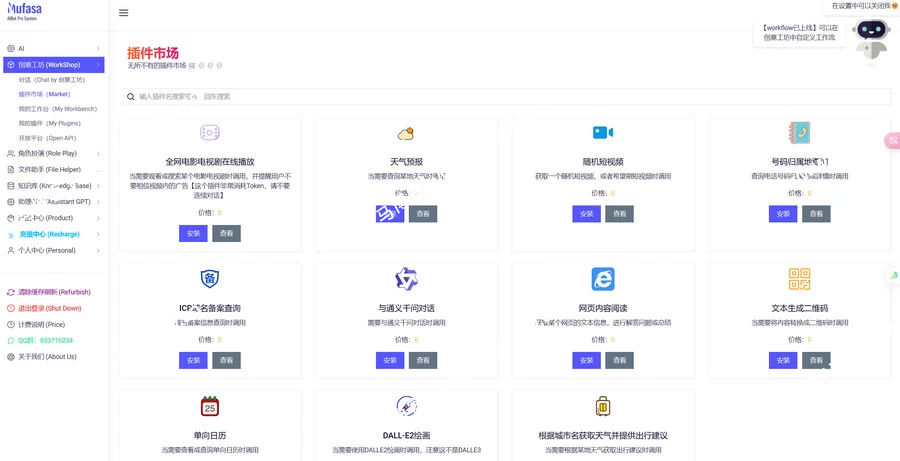Viewport: 900px width, 461px height.
Task: View details of ICP filing plugin
Action: (x=226, y=361)
